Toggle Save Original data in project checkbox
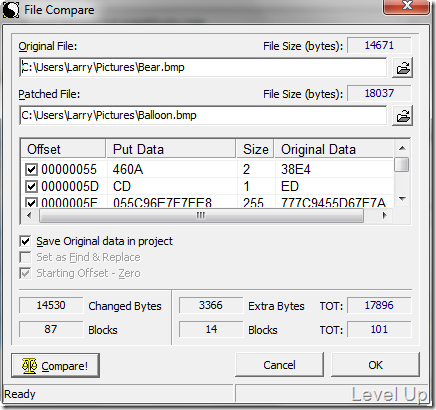 click(x=25, y=241)
